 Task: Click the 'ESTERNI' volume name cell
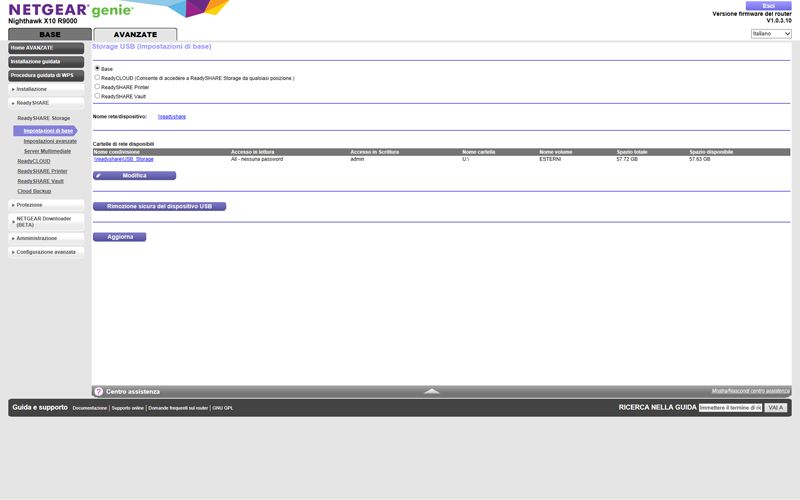[550, 159]
